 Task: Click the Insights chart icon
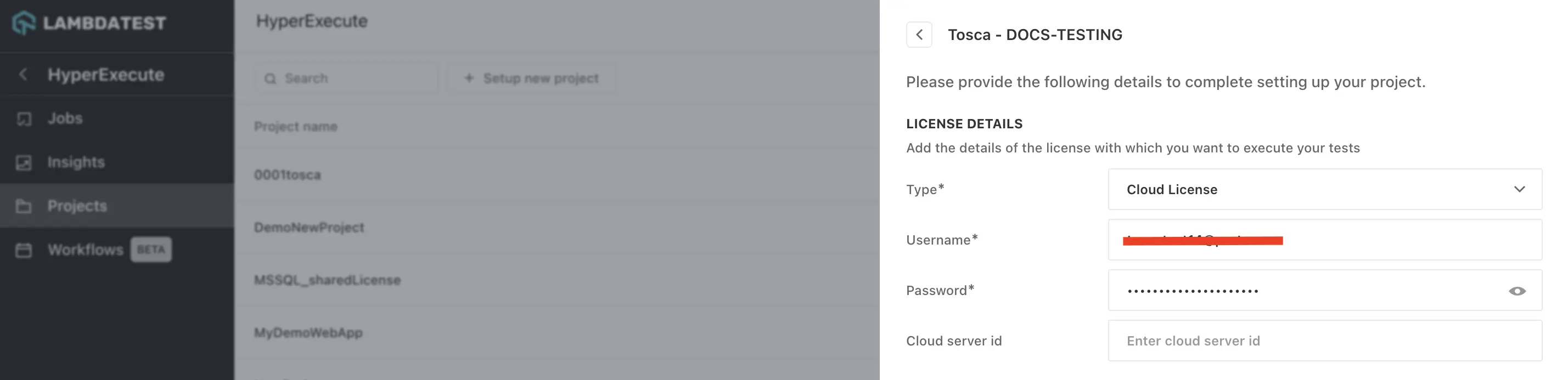24,162
